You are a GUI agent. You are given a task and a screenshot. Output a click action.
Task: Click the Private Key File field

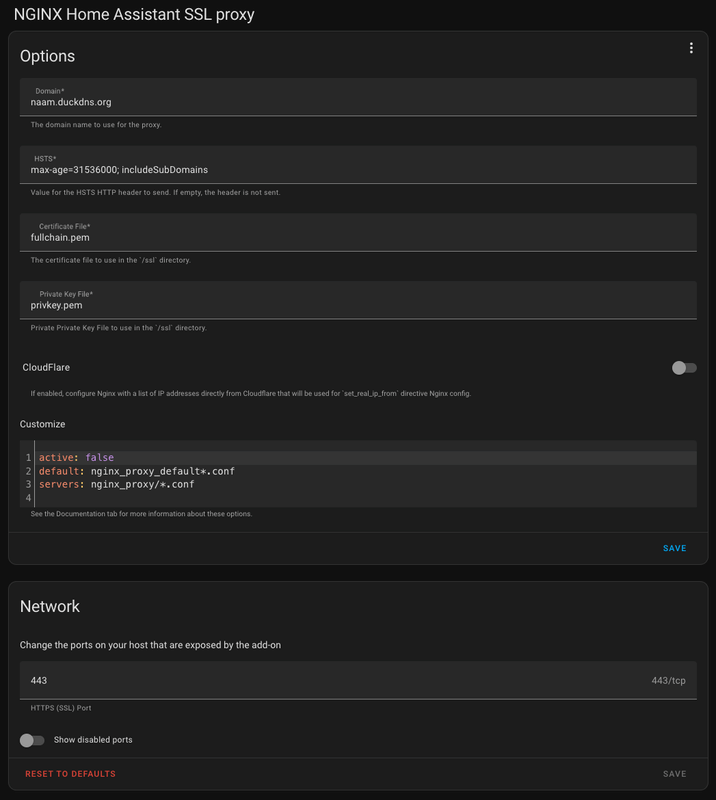(358, 300)
